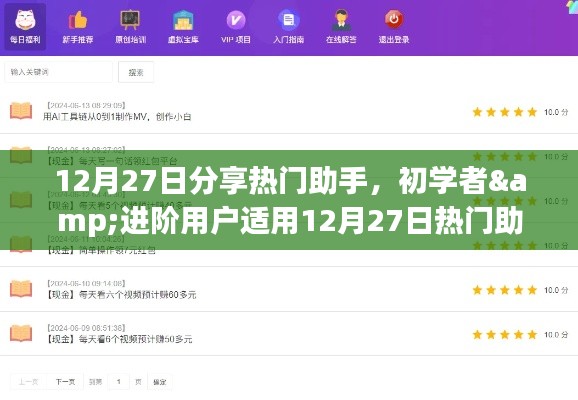This screenshot has height=400, width=578.
Task: Click the 确定 page jump button
Action: click(160, 382)
